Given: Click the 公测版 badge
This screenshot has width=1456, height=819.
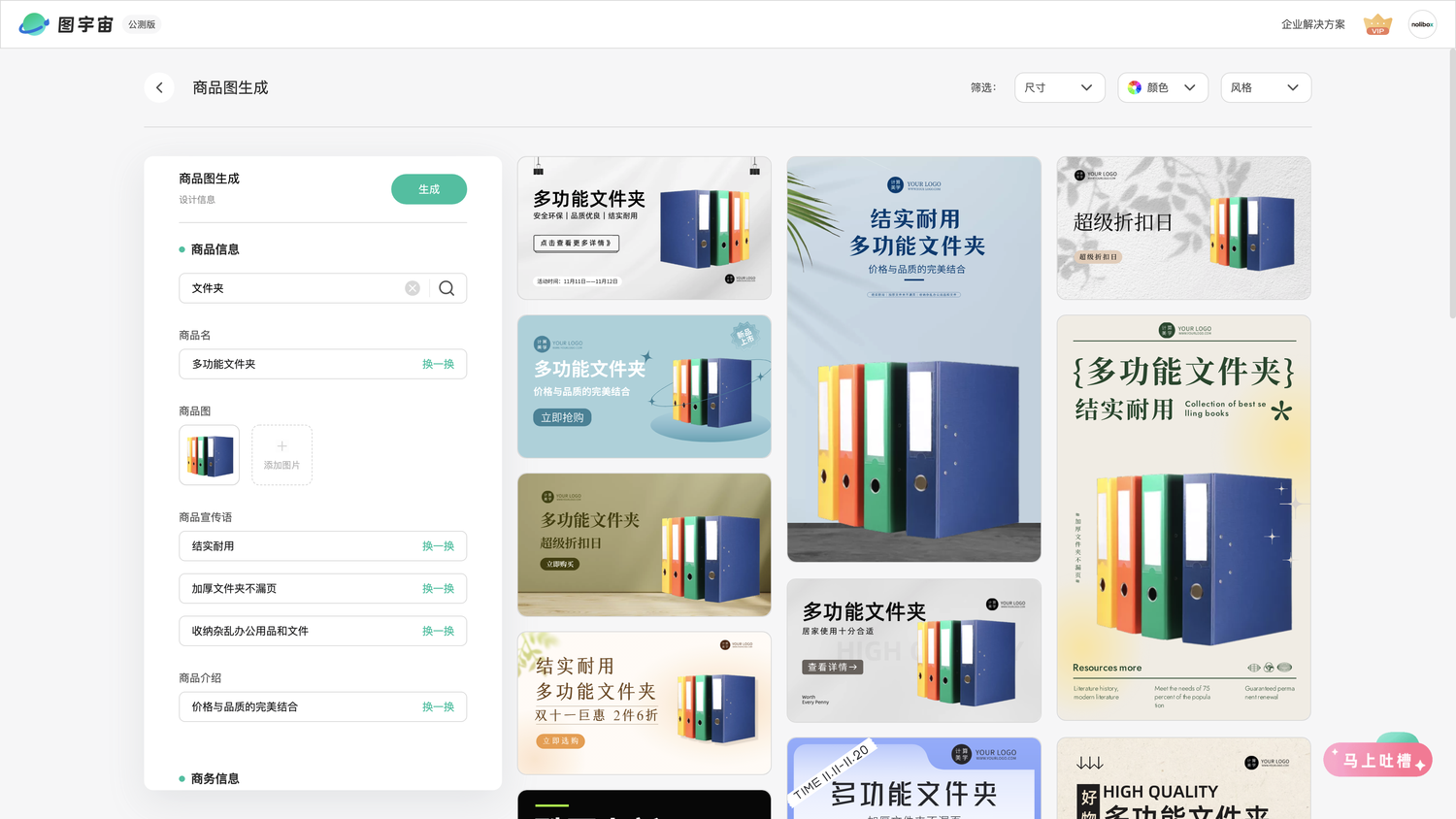Looking at the screenshot, I should tap(142, 24).
